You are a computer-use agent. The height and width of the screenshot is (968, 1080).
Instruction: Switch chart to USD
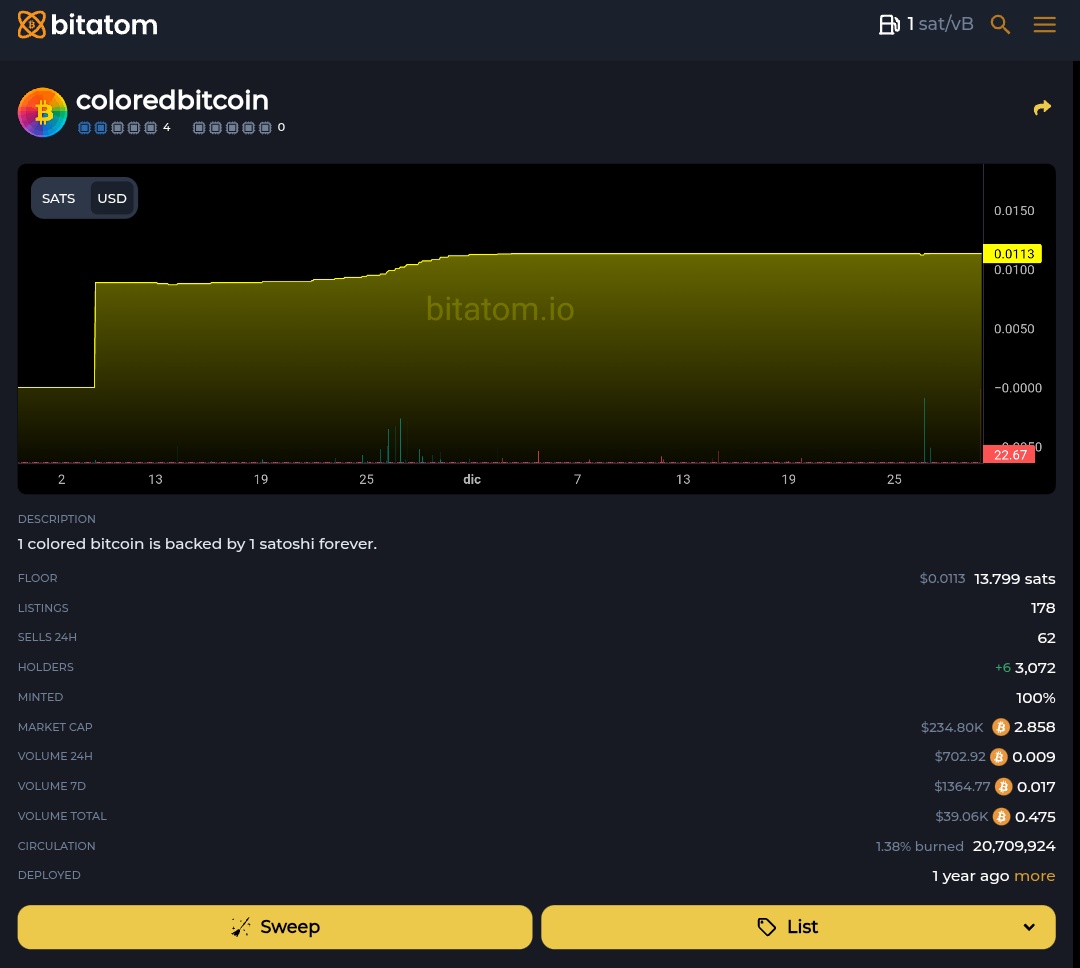[112, 198]
